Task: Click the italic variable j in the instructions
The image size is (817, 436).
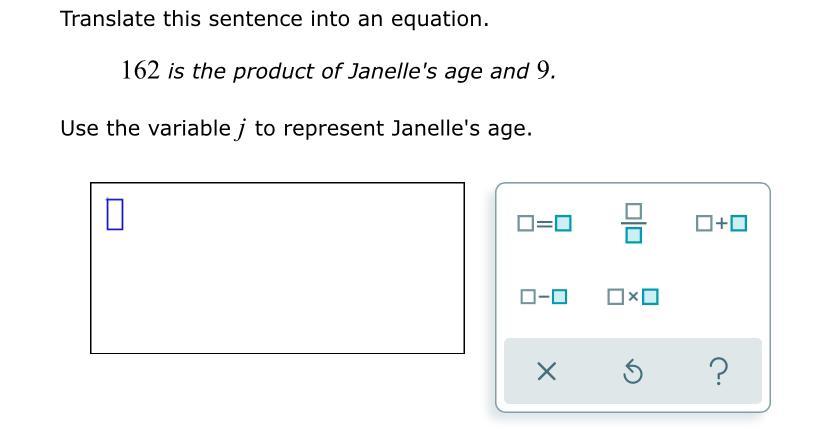Action: pyautogui.click(x=242, y=129)
